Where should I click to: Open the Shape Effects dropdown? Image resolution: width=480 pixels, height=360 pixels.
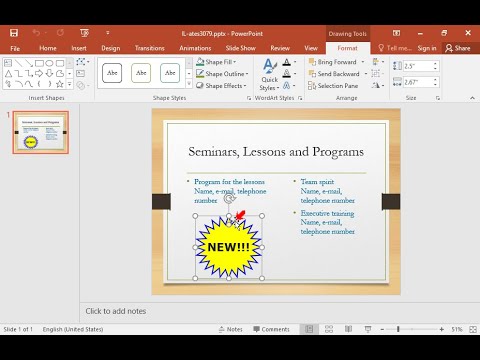221,86
